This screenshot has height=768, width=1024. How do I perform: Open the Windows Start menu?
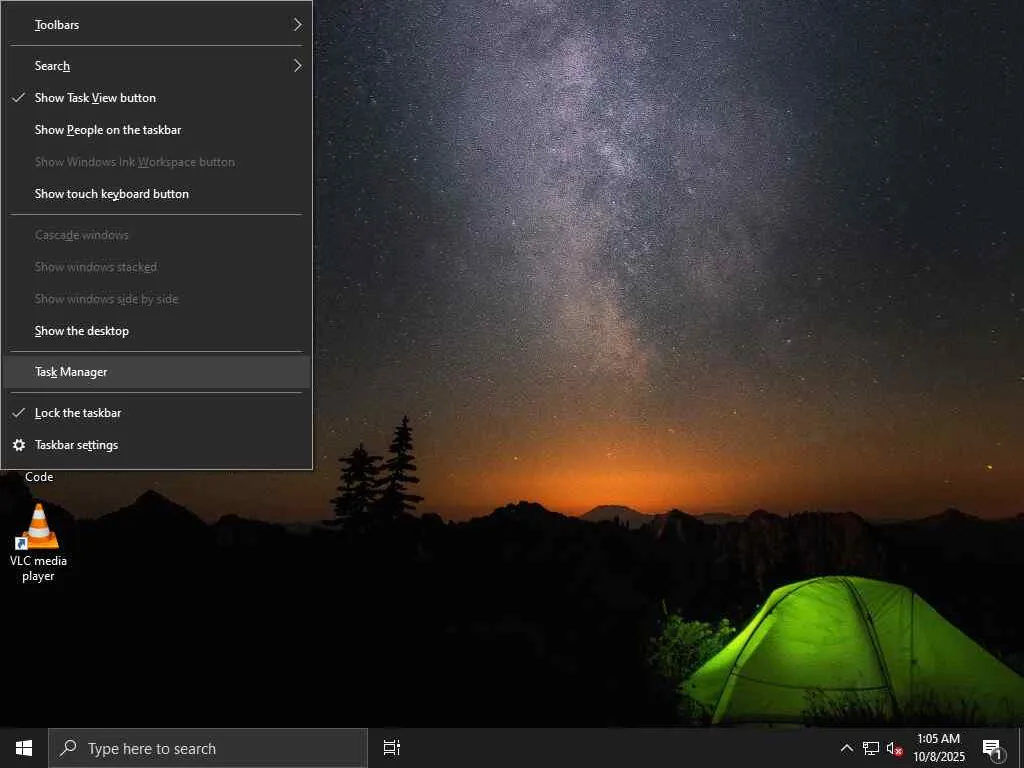(x=24, y=748)
